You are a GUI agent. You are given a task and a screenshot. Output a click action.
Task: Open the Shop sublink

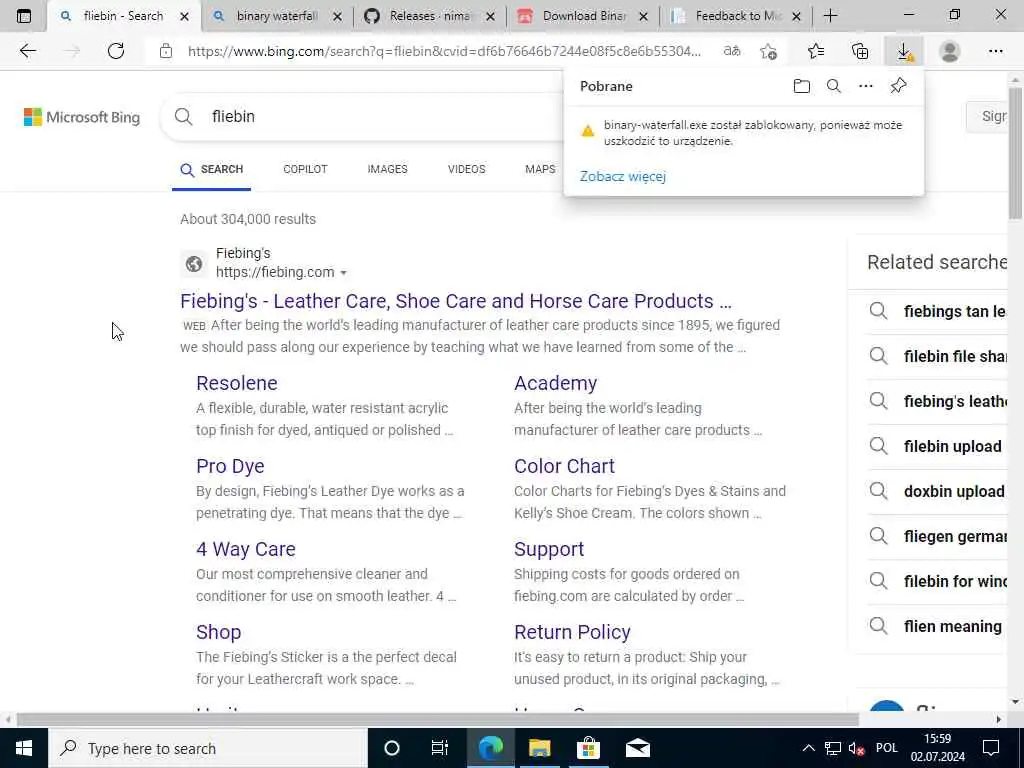coord(218,632)
